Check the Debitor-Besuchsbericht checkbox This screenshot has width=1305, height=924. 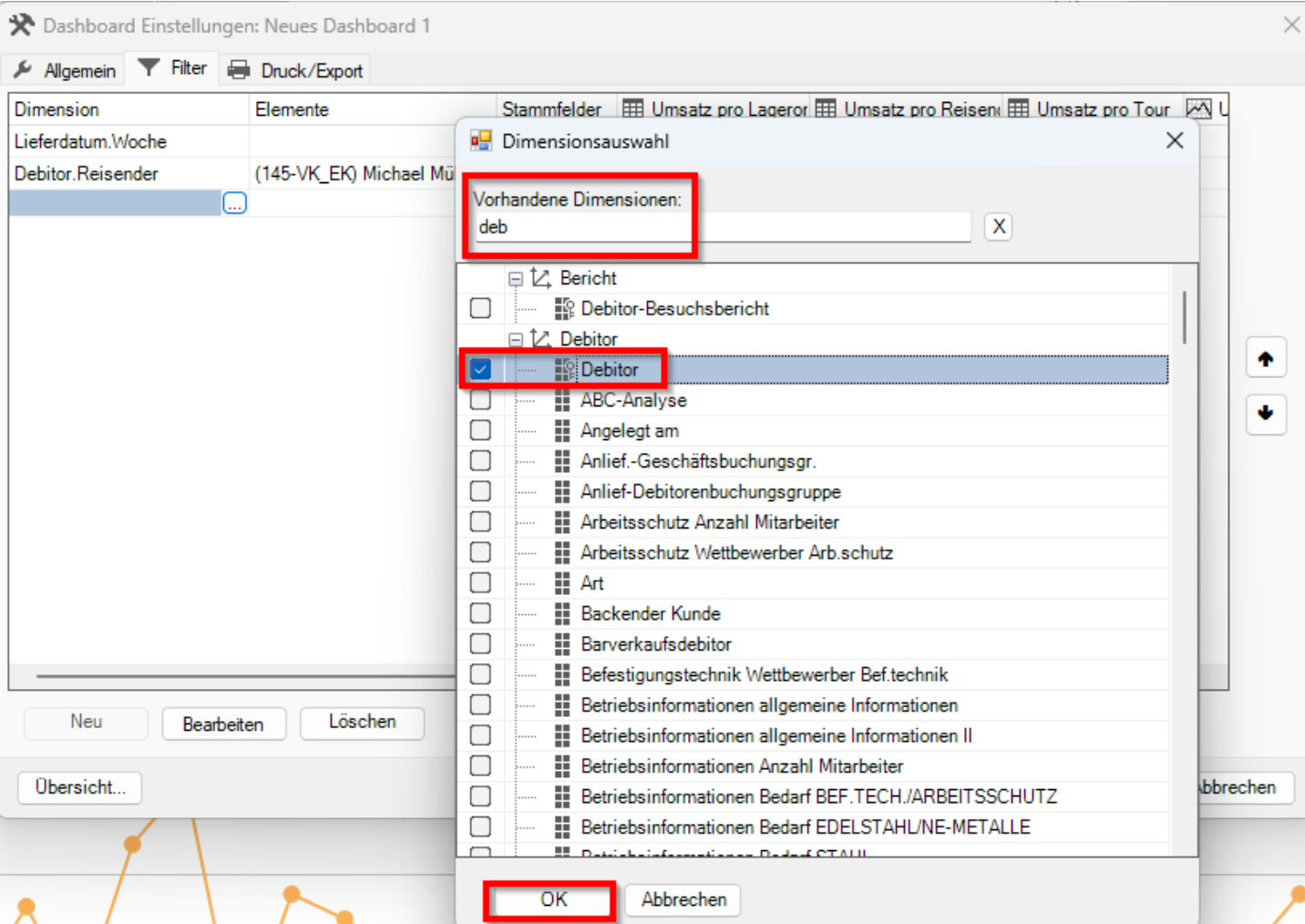480,309
